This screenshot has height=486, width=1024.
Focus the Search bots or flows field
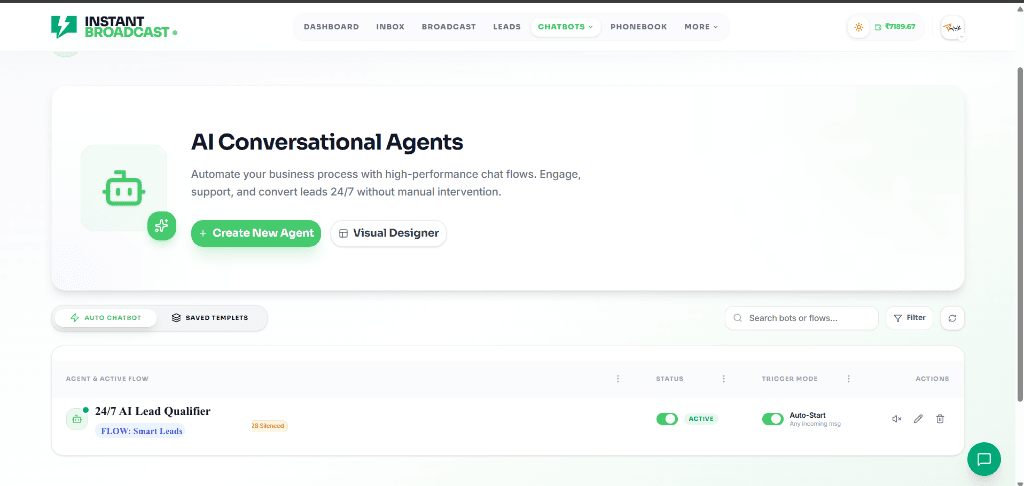pyautogui.click(x=801, y=318)
